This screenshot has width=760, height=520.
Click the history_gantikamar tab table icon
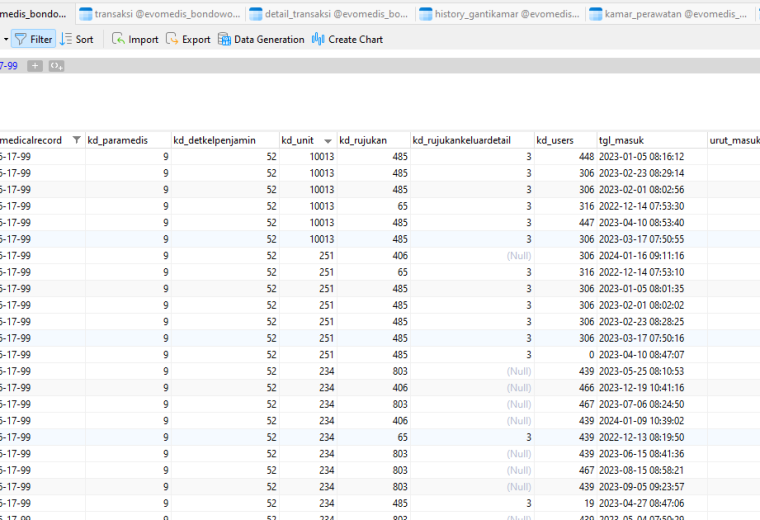point(426,14)
